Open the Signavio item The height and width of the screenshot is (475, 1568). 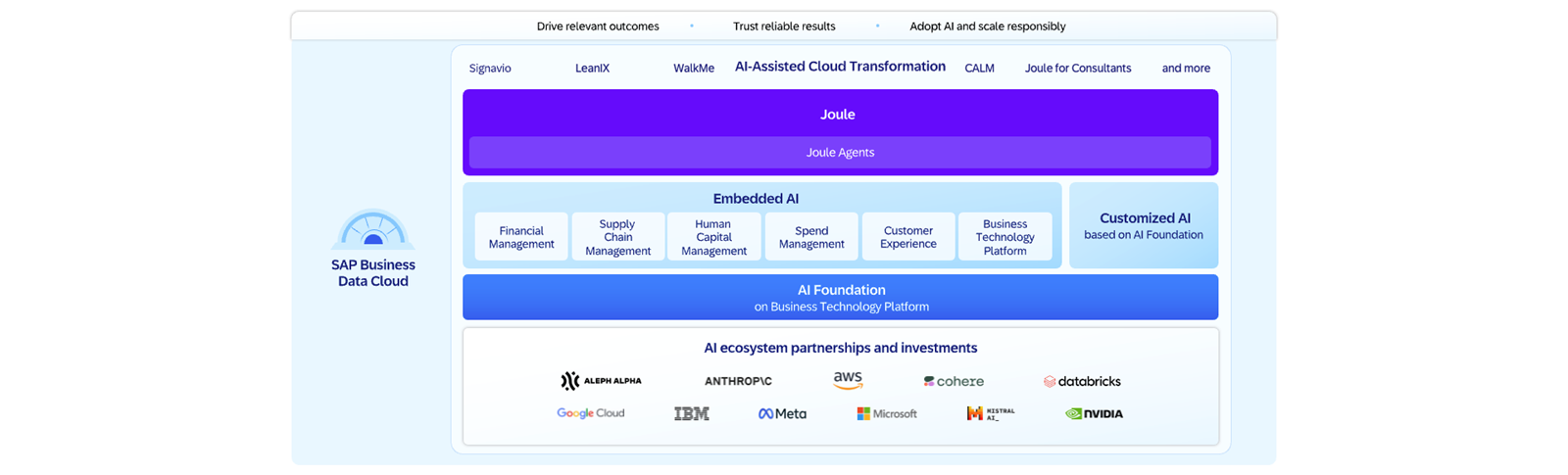(x=490, y=69)
